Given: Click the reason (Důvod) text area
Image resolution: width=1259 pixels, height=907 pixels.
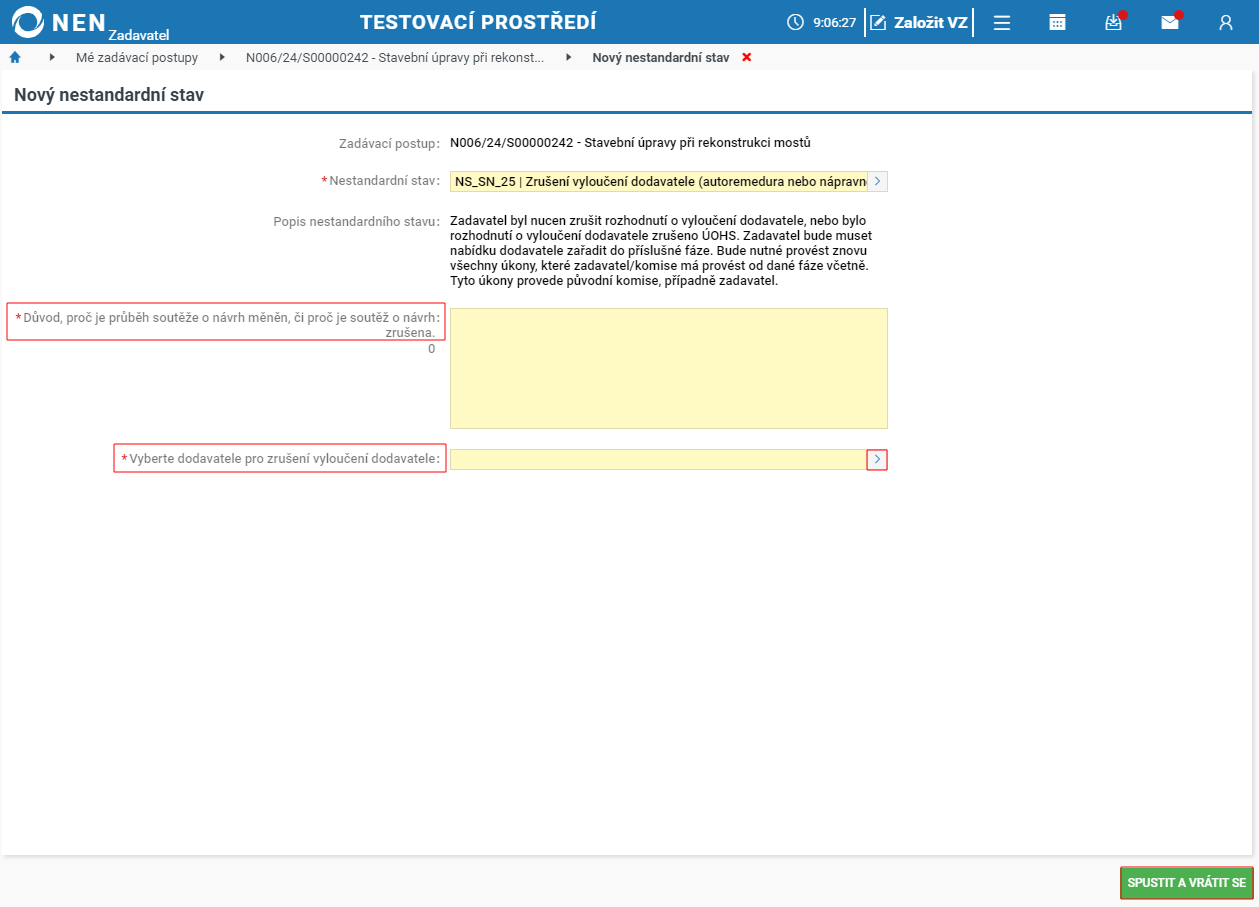Looking at the screenshot, I should click(669, 368).
